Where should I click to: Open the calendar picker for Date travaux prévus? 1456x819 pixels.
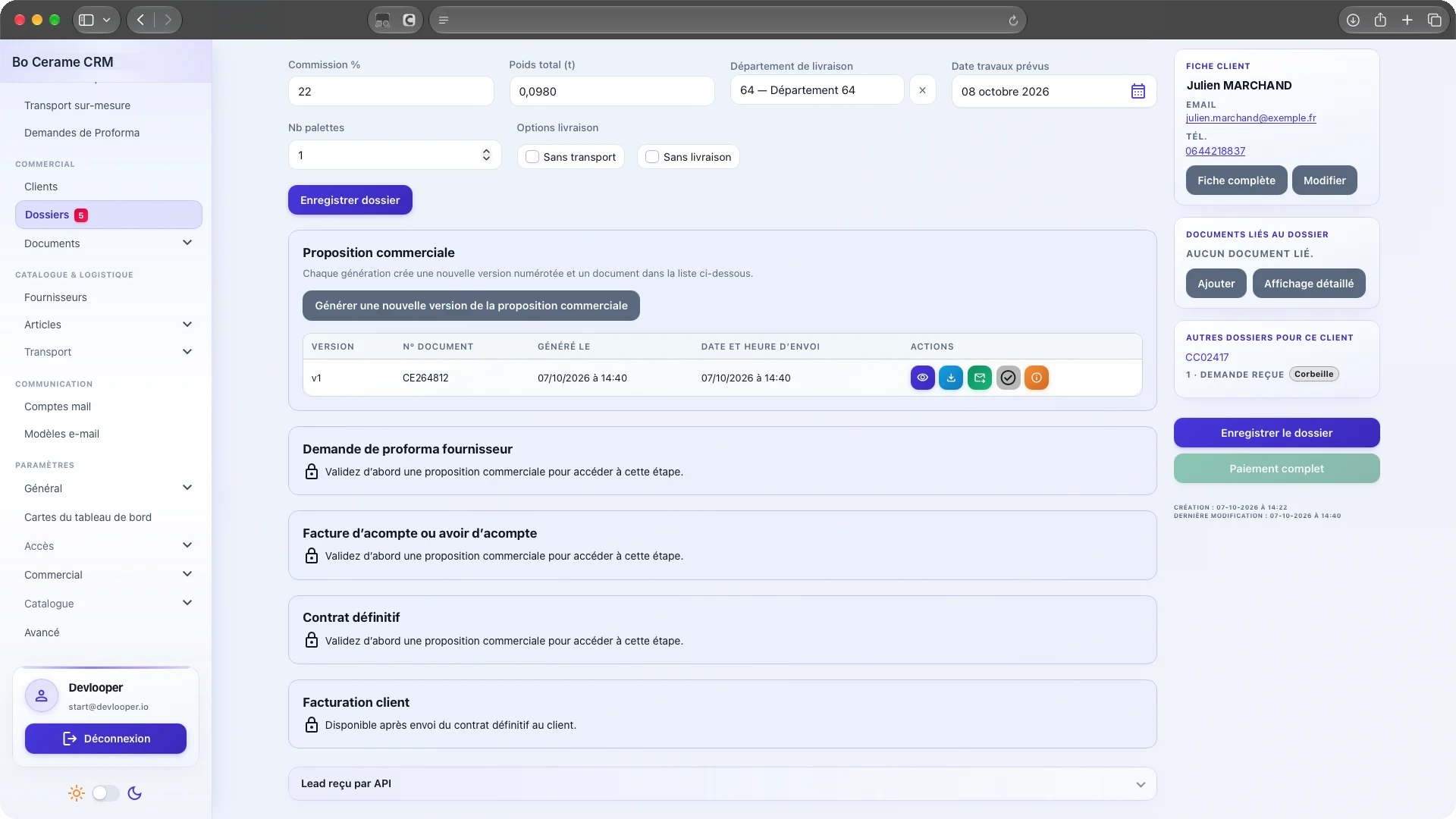tap(1137, 91)
